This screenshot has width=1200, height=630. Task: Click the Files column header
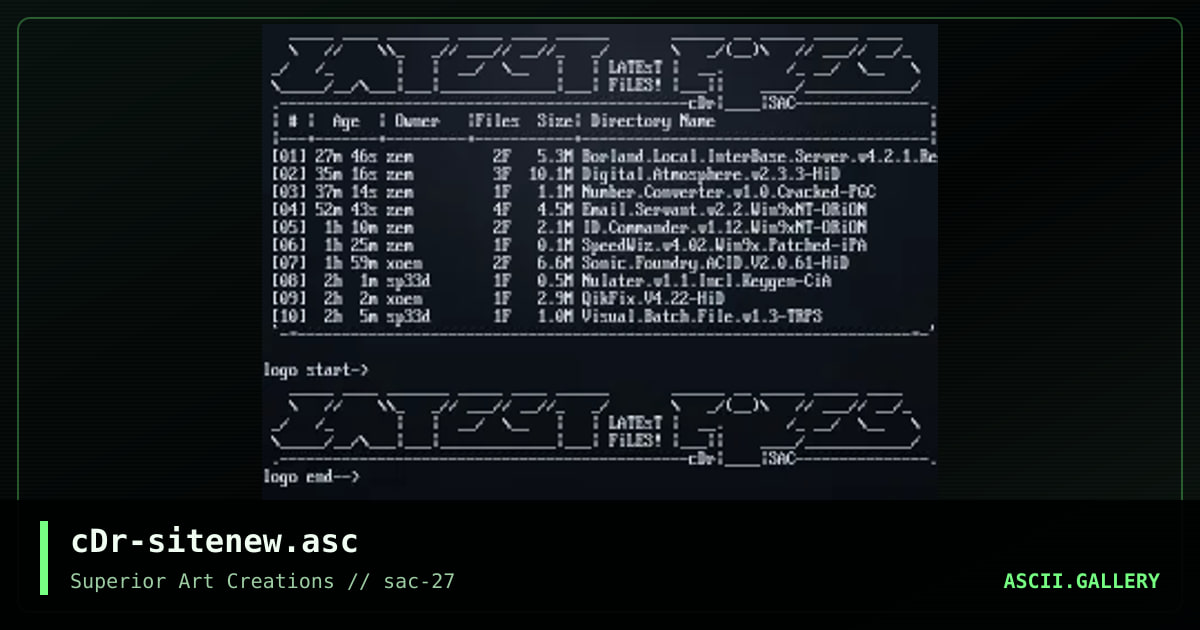pyautogui.click(x=497, y=121)
